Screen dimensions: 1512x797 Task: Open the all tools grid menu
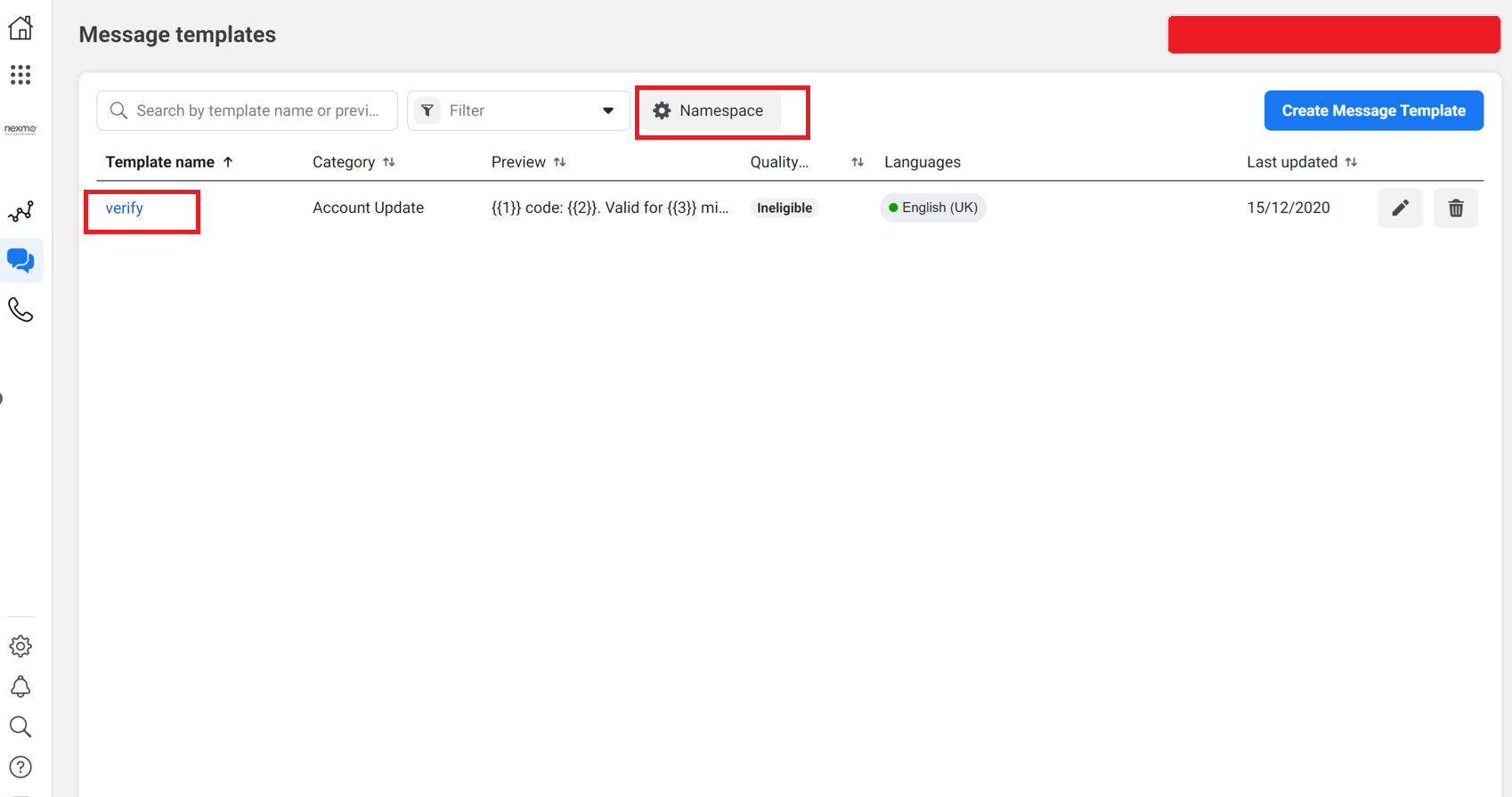(x=20, y=75)
